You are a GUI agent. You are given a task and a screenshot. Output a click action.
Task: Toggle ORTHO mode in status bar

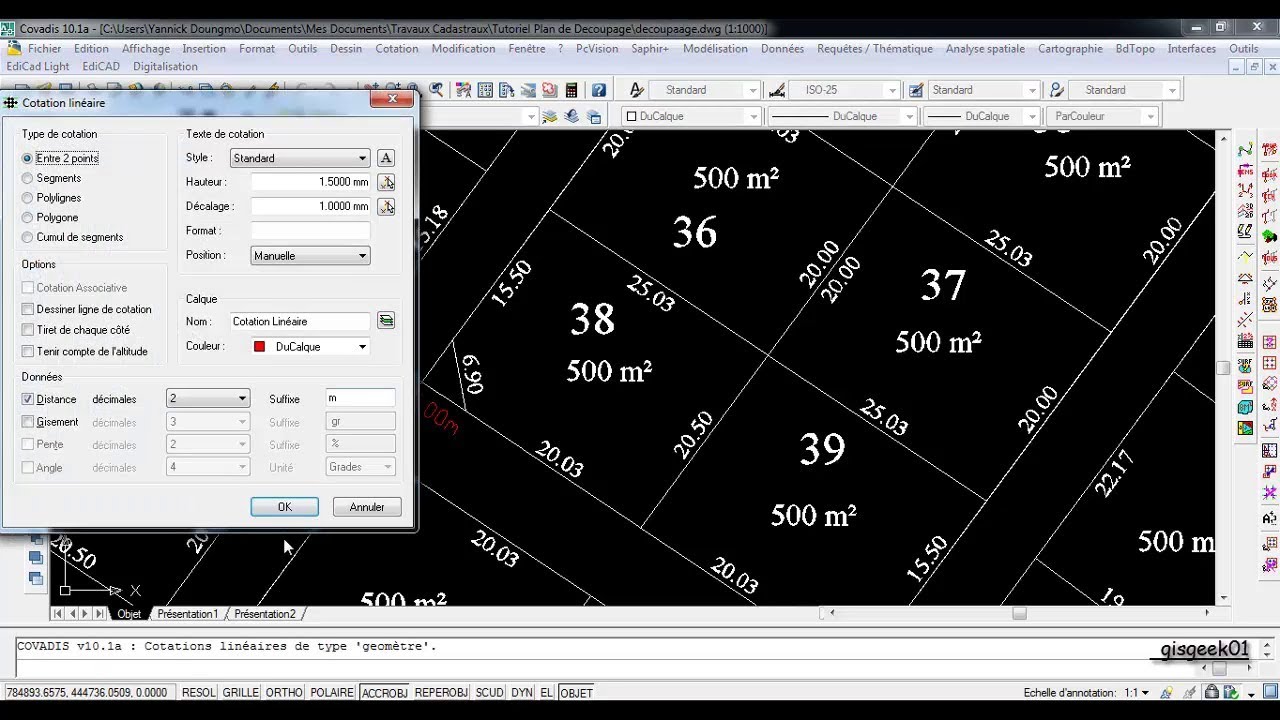click(x=284, y=692)
